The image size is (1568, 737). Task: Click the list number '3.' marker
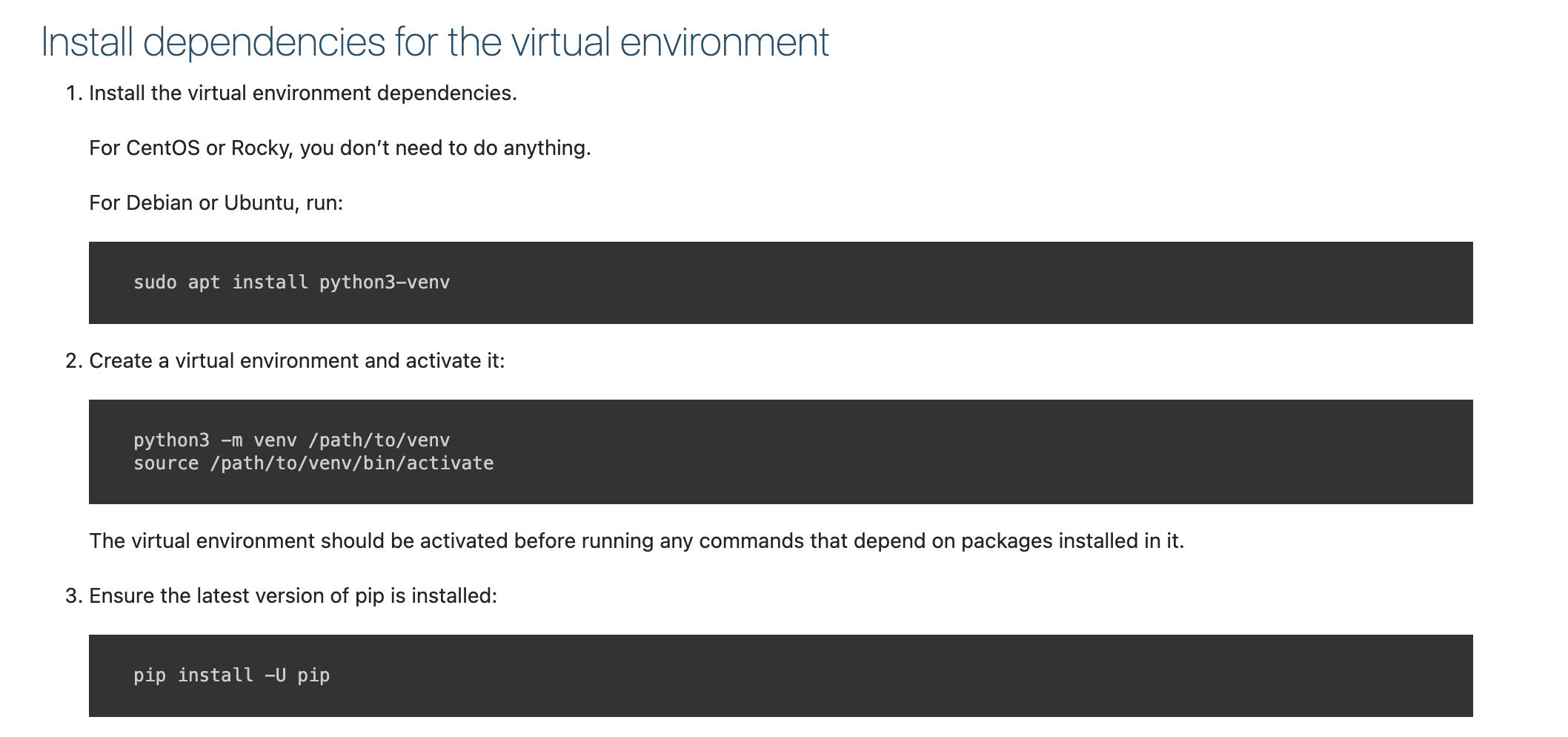pos(73,596)
